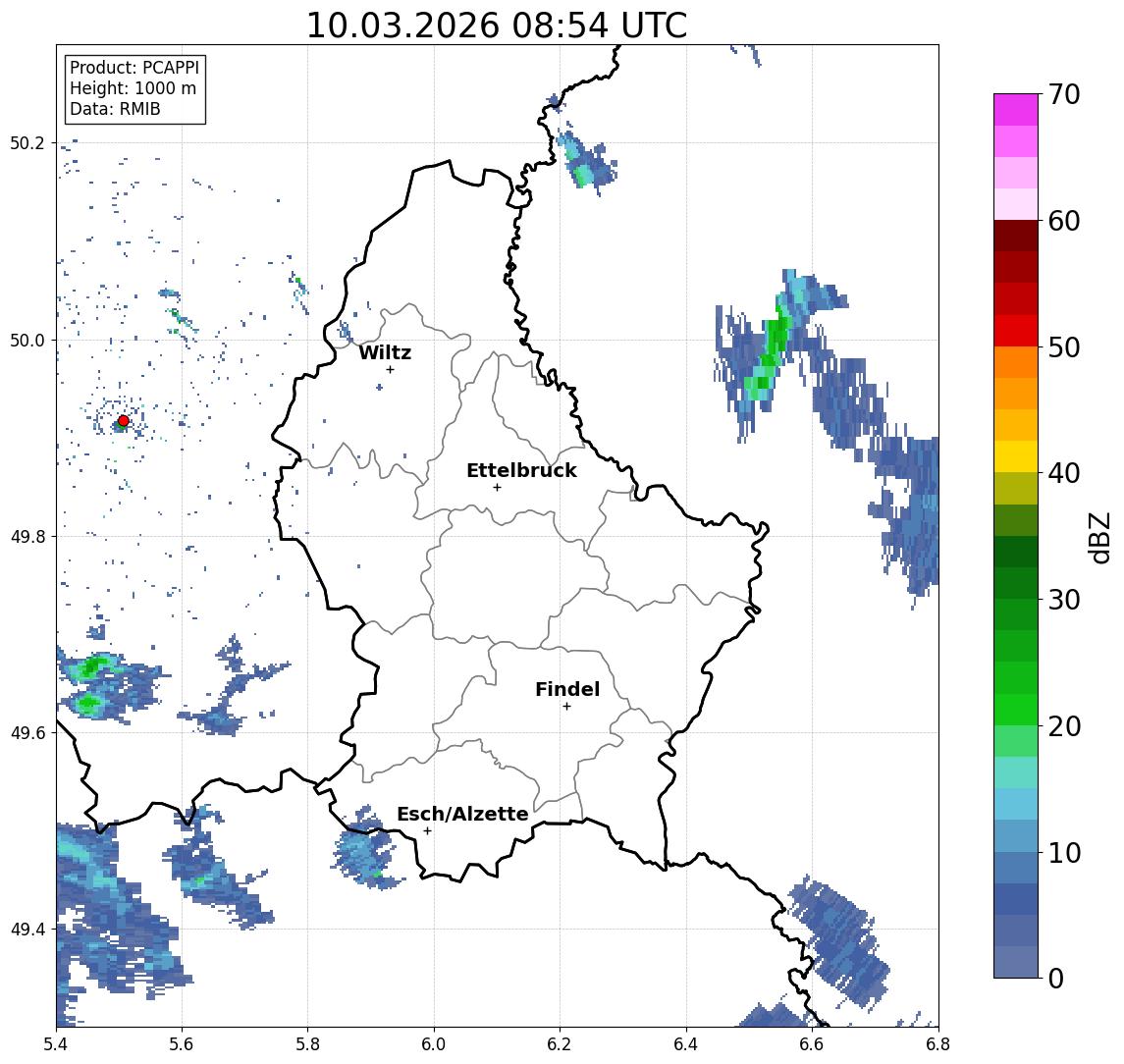Click the 6.4 longitude tick label
The image size is (1124, 1064).
coord(686,1044)
